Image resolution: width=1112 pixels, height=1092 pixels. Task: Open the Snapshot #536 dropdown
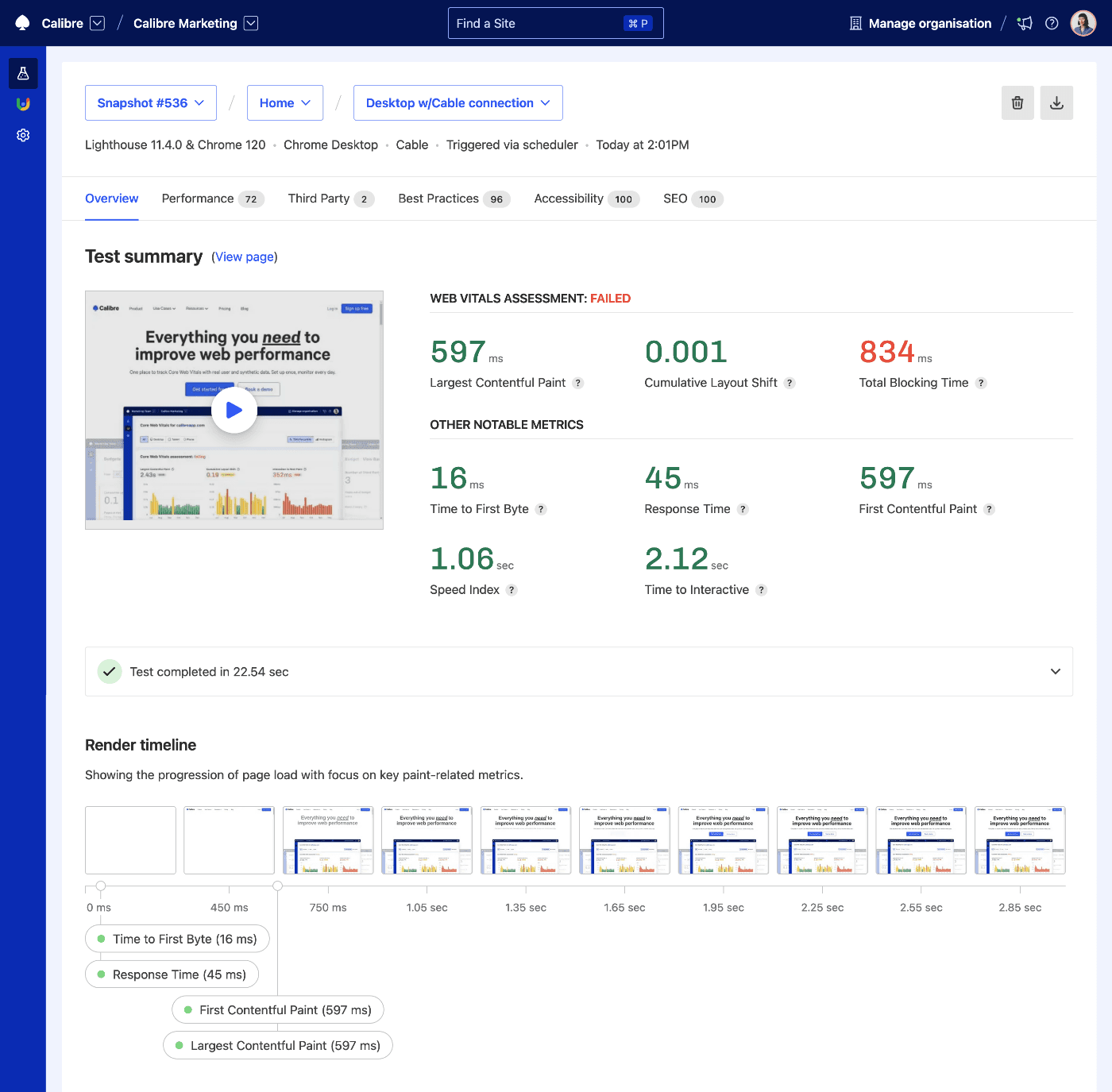coord(150,102)
